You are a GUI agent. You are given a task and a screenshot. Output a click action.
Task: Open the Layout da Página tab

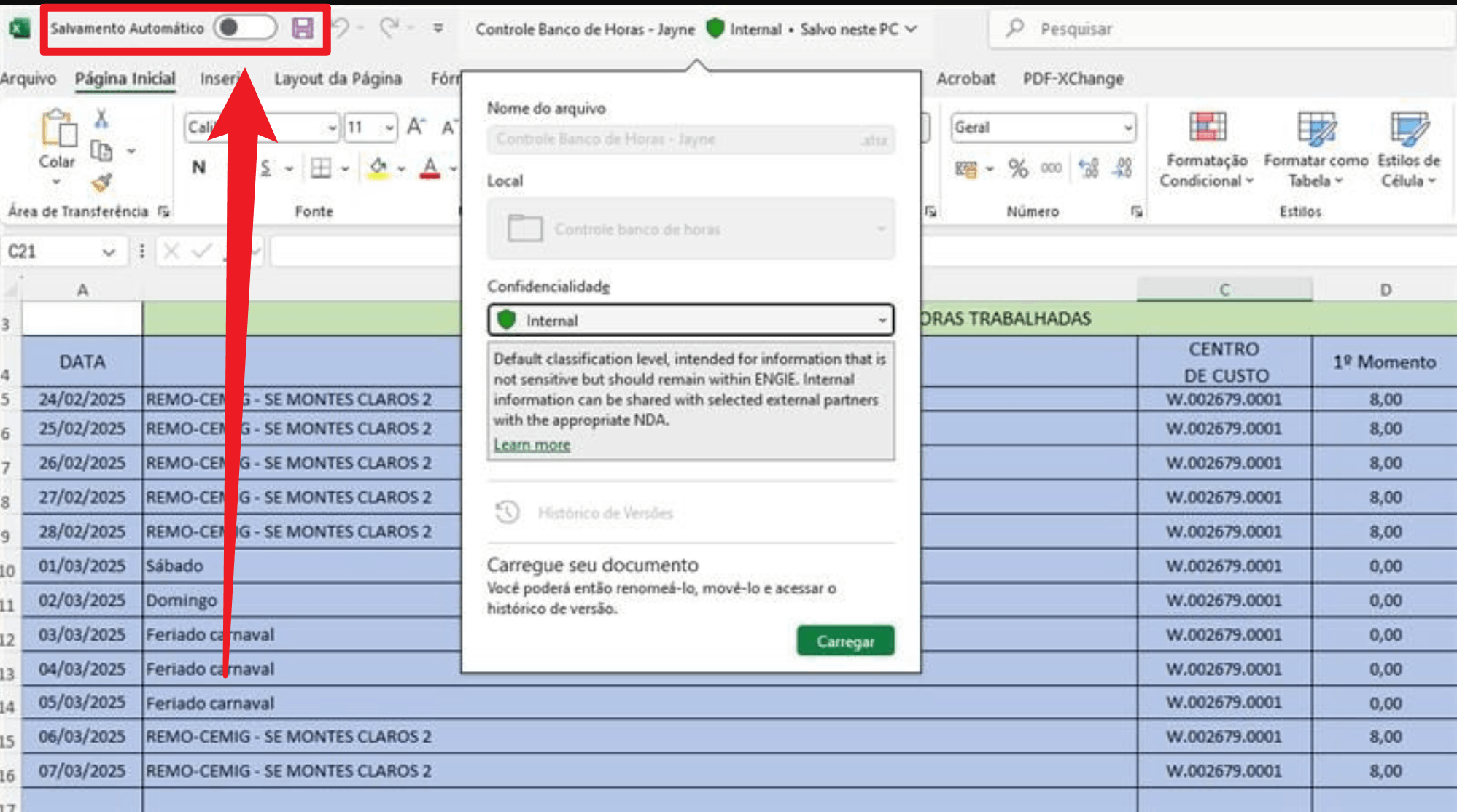point(338,79)
